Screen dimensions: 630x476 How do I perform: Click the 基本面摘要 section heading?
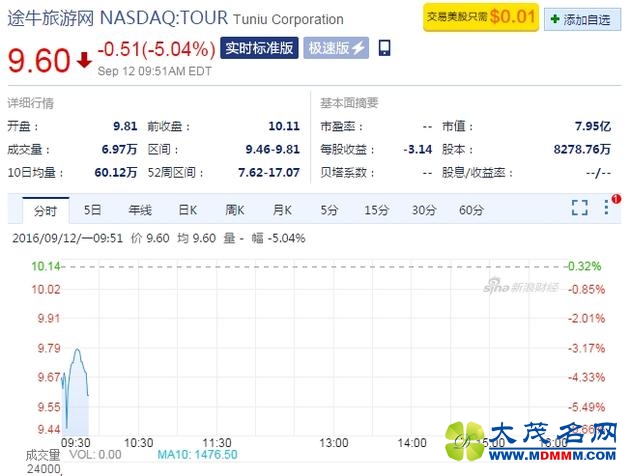349,103
